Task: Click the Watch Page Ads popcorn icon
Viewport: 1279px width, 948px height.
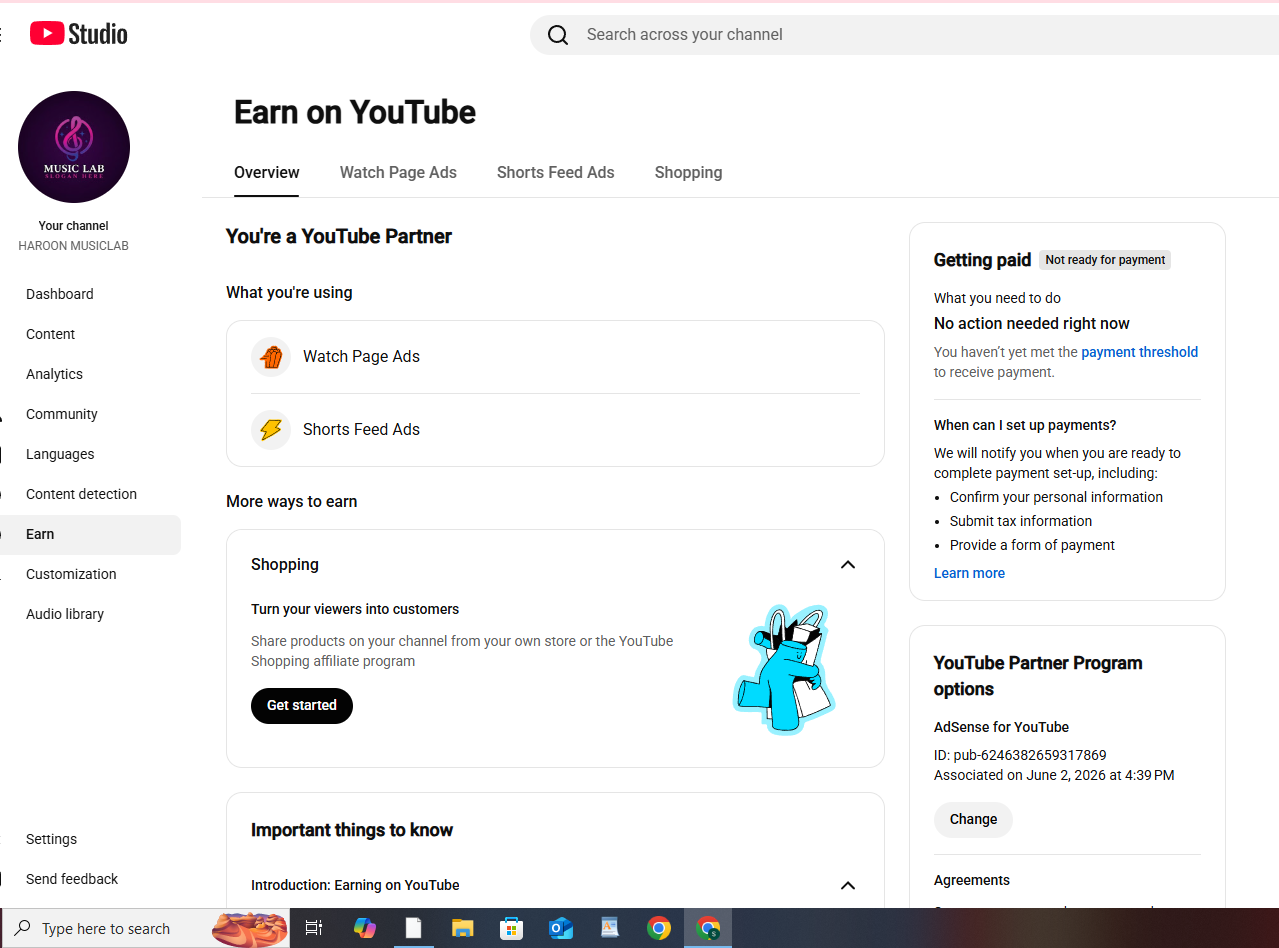Action: [x=271, y=357]
